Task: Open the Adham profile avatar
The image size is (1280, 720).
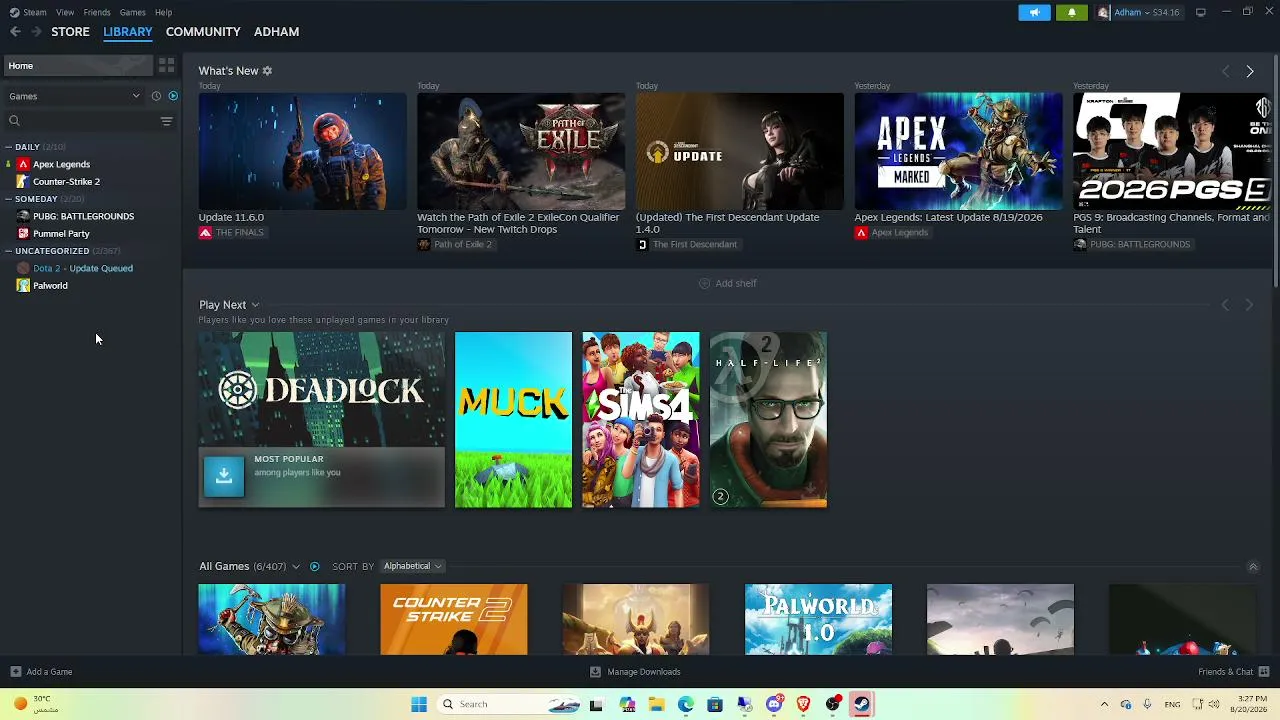Action: tap(1103, 12)
